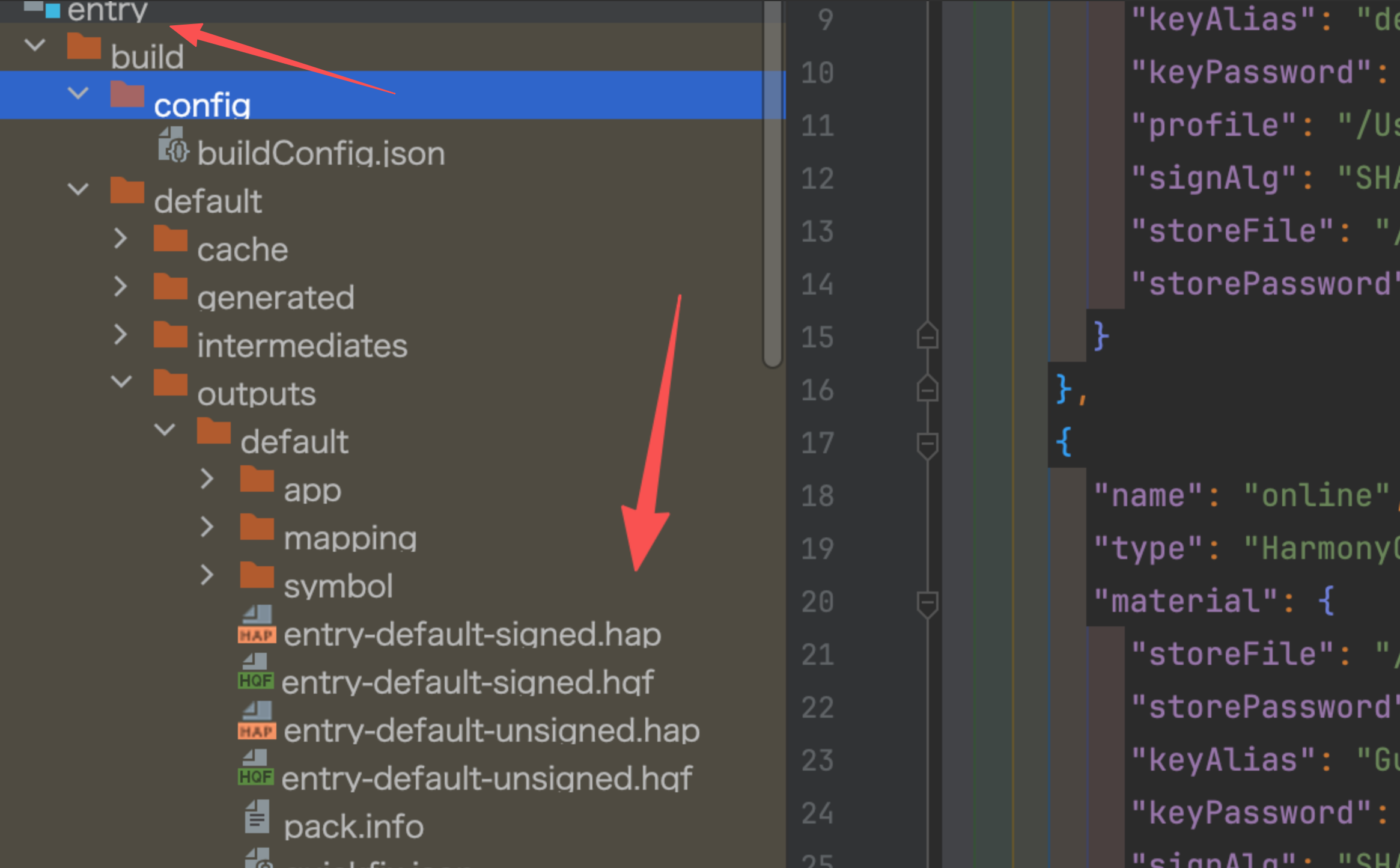
Task: Toggle code fold marker on line 17
Action: coord(927,445)
